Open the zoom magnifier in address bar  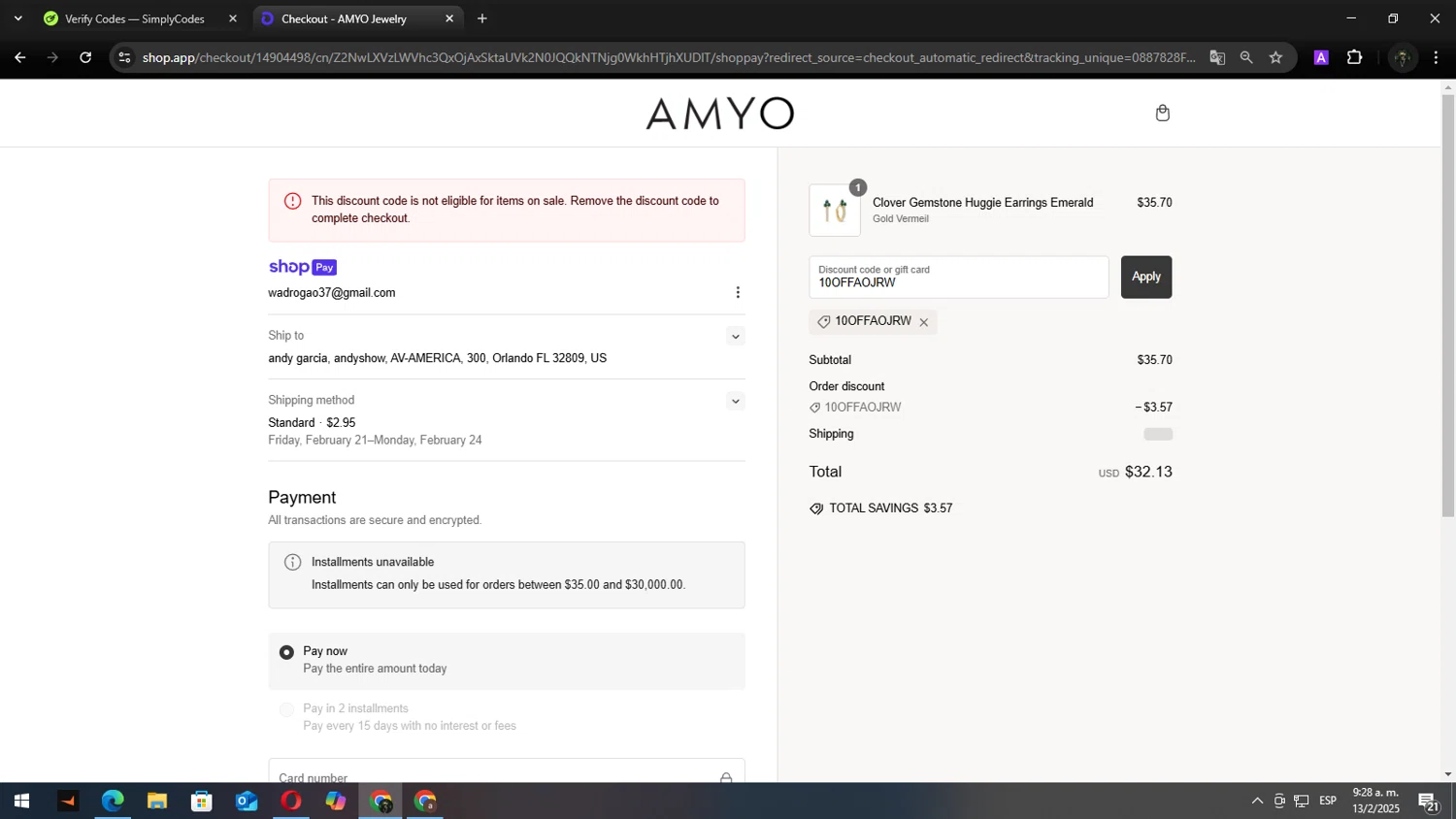(1246, 57)
